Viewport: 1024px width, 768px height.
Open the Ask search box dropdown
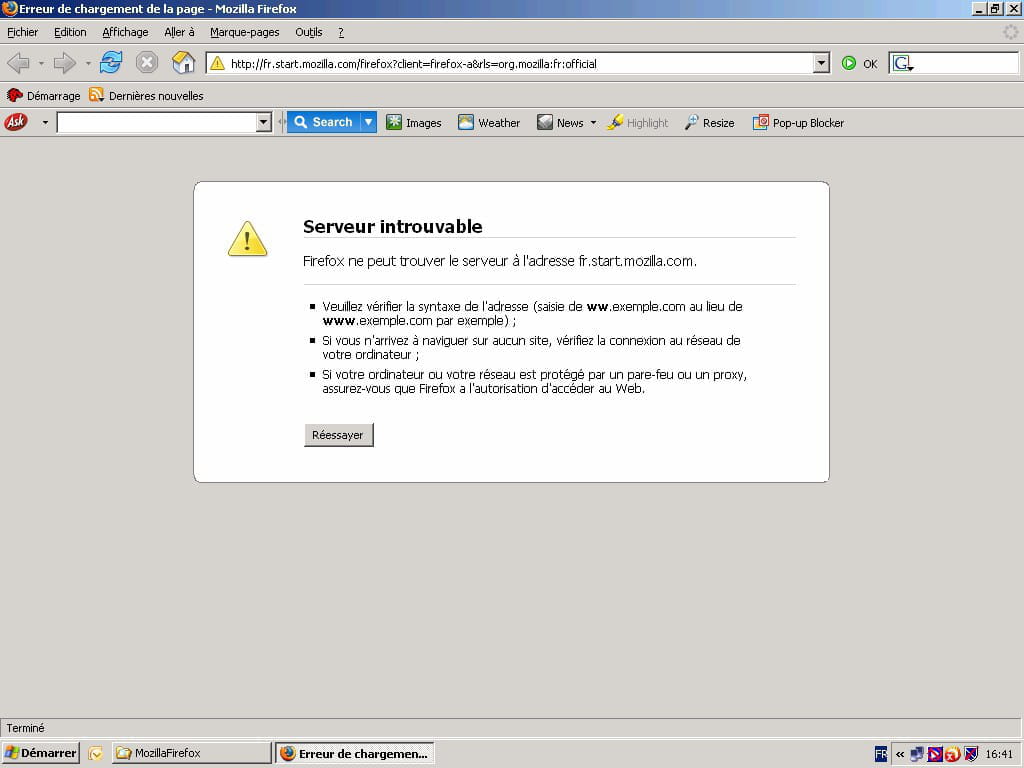(x=263, y=122)
